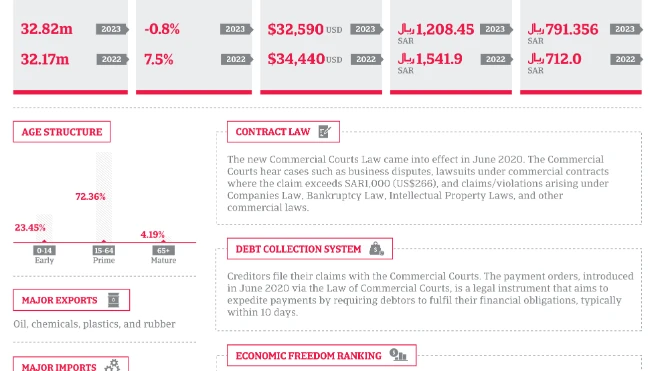This screenshot has height=371, width=660.
Task: Click the Major Imports gears icon
Action: tap(112, 365)
